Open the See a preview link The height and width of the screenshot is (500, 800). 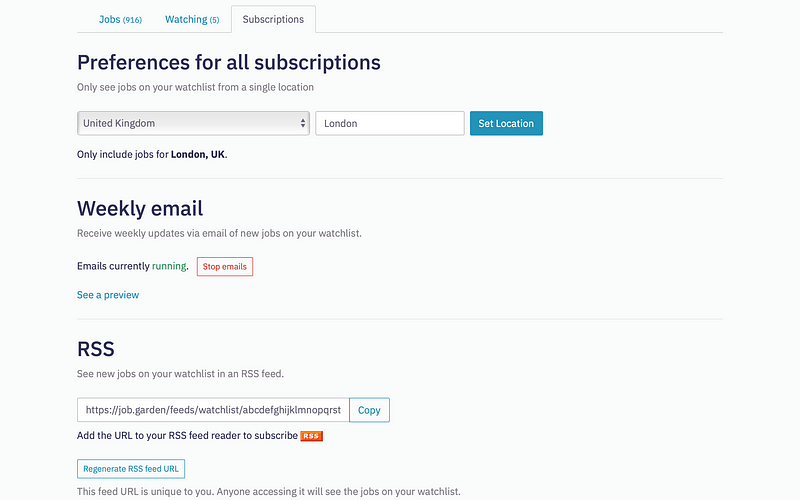pyautogui.click(x=108, y=295)
